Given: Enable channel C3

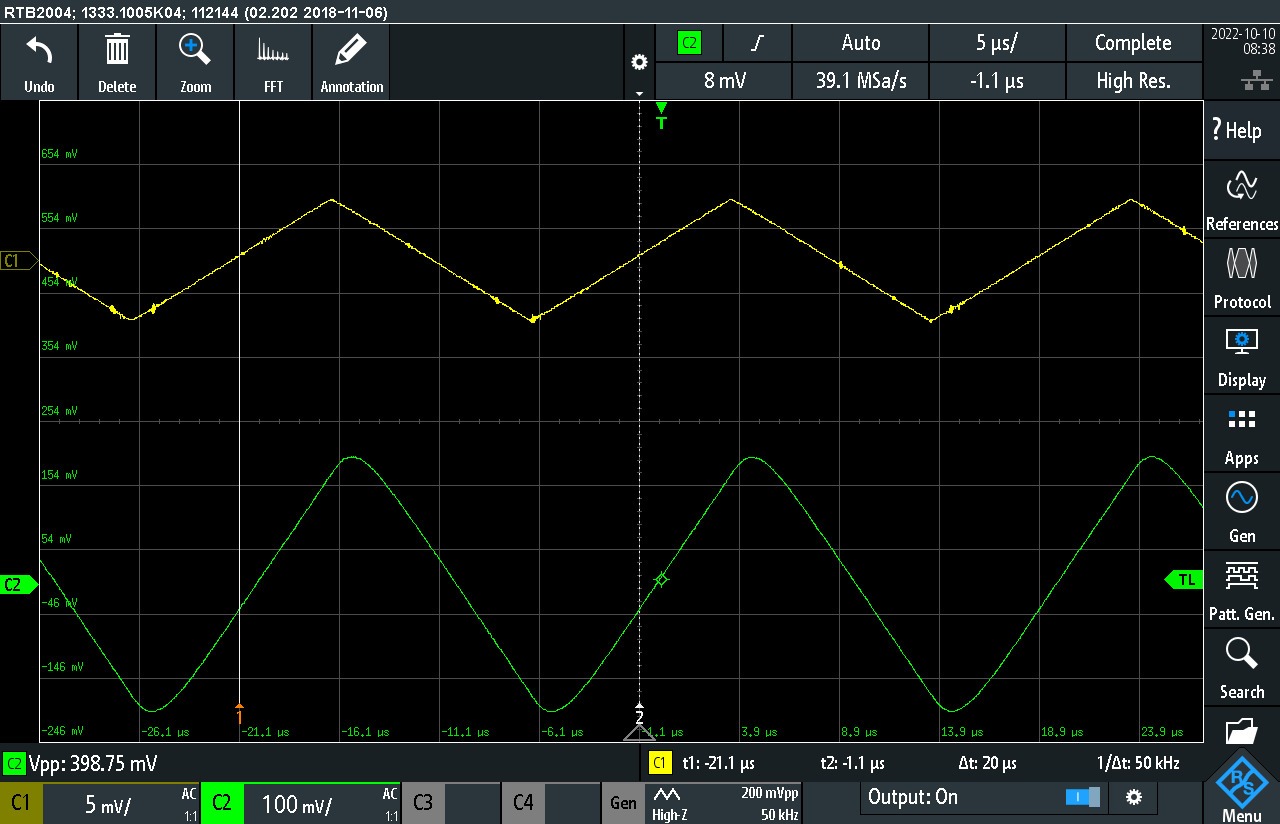Looking at the screenshot, I should click(423, 803).
